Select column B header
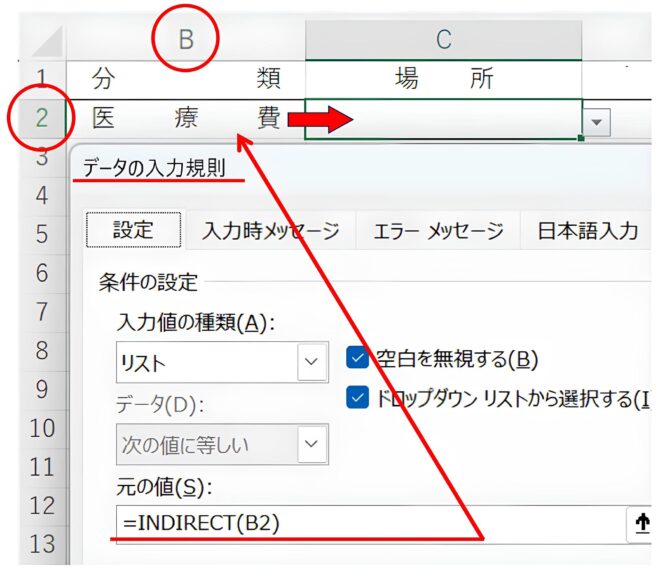The width and height of the screenshot is (660, 570). point(186,40)
